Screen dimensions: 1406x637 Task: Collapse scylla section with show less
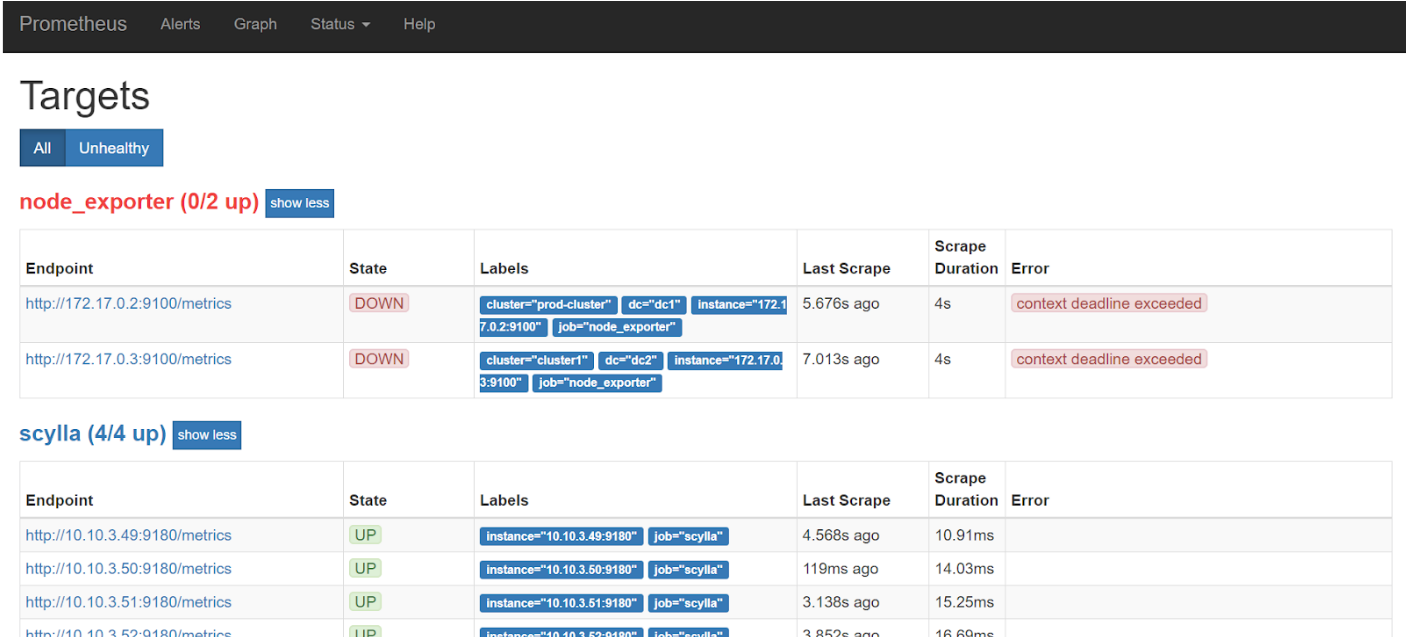(x=207, y=435)
